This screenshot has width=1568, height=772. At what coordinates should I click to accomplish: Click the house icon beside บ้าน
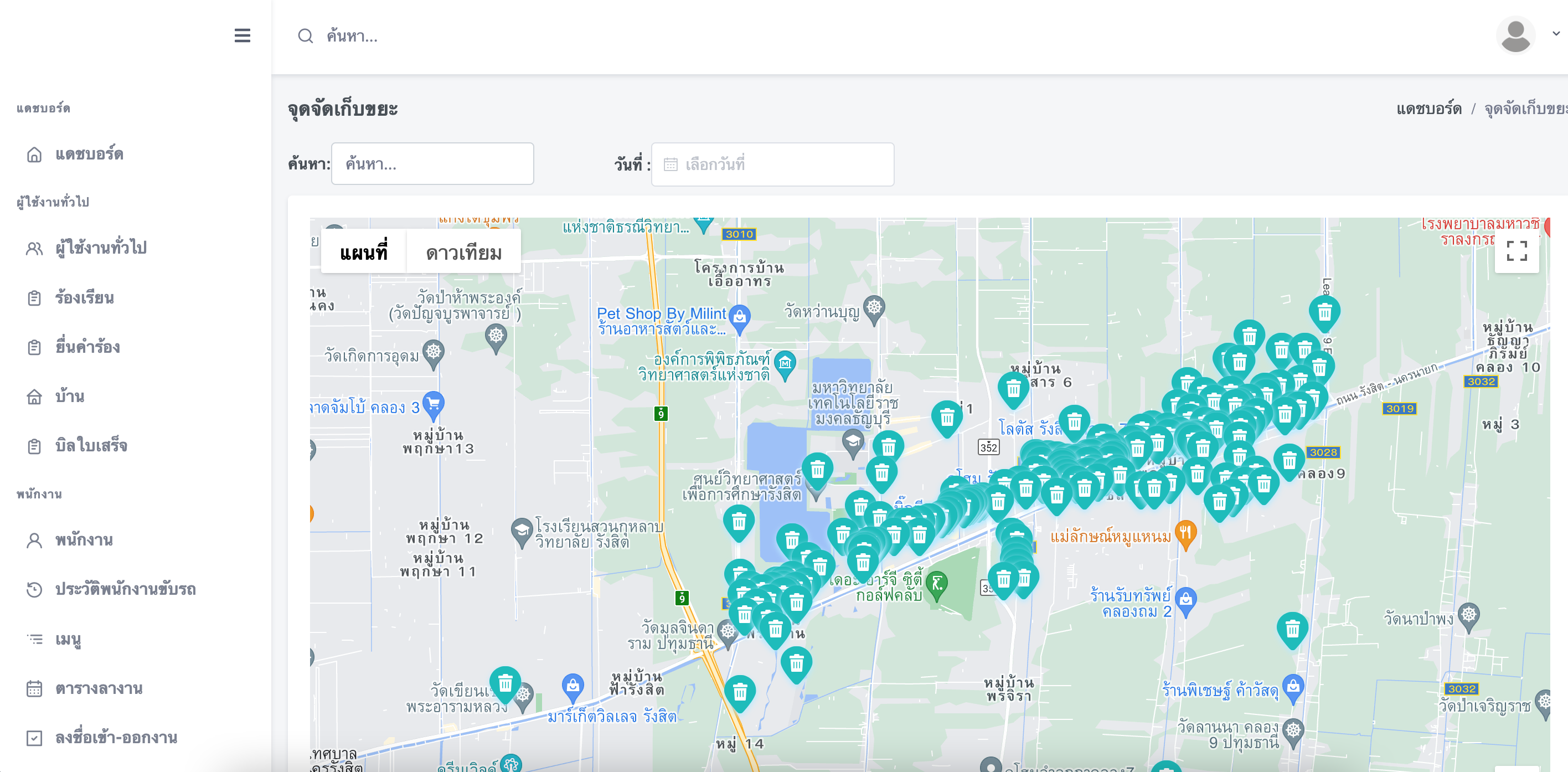click(x=34, y=397)
